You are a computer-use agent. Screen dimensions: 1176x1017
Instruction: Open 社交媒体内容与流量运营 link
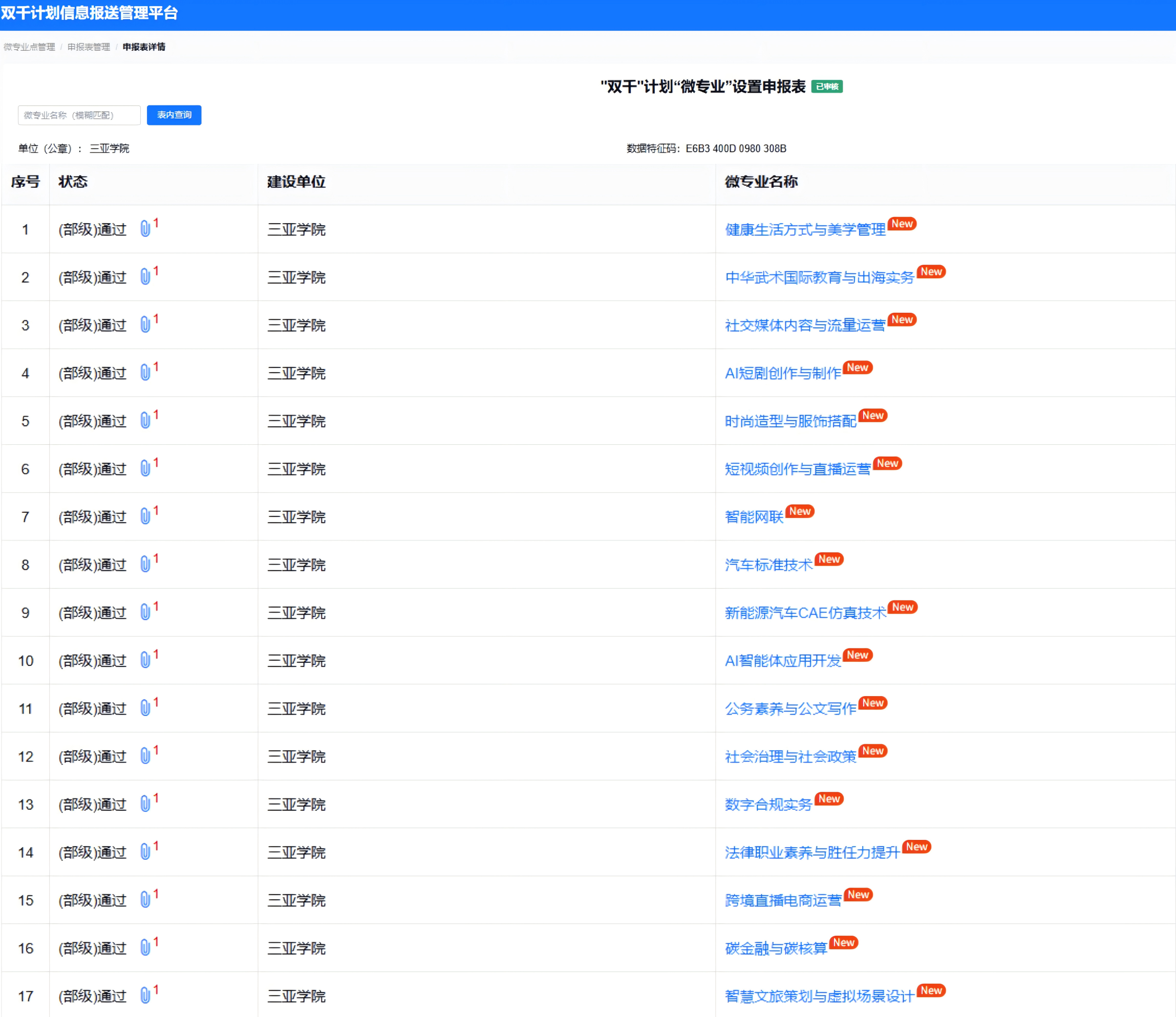coord(805,325)
